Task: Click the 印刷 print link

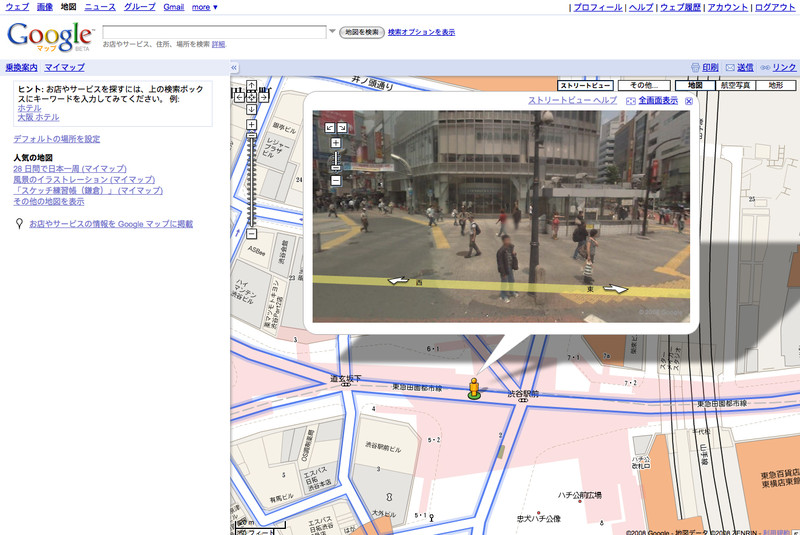Action: click(710, 67)
